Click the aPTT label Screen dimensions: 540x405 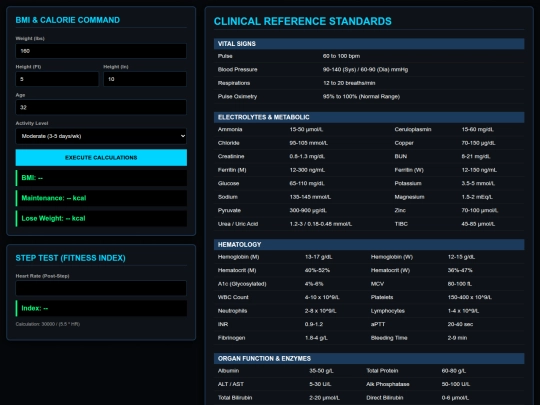pyautogui.click(x=378, y=324)
